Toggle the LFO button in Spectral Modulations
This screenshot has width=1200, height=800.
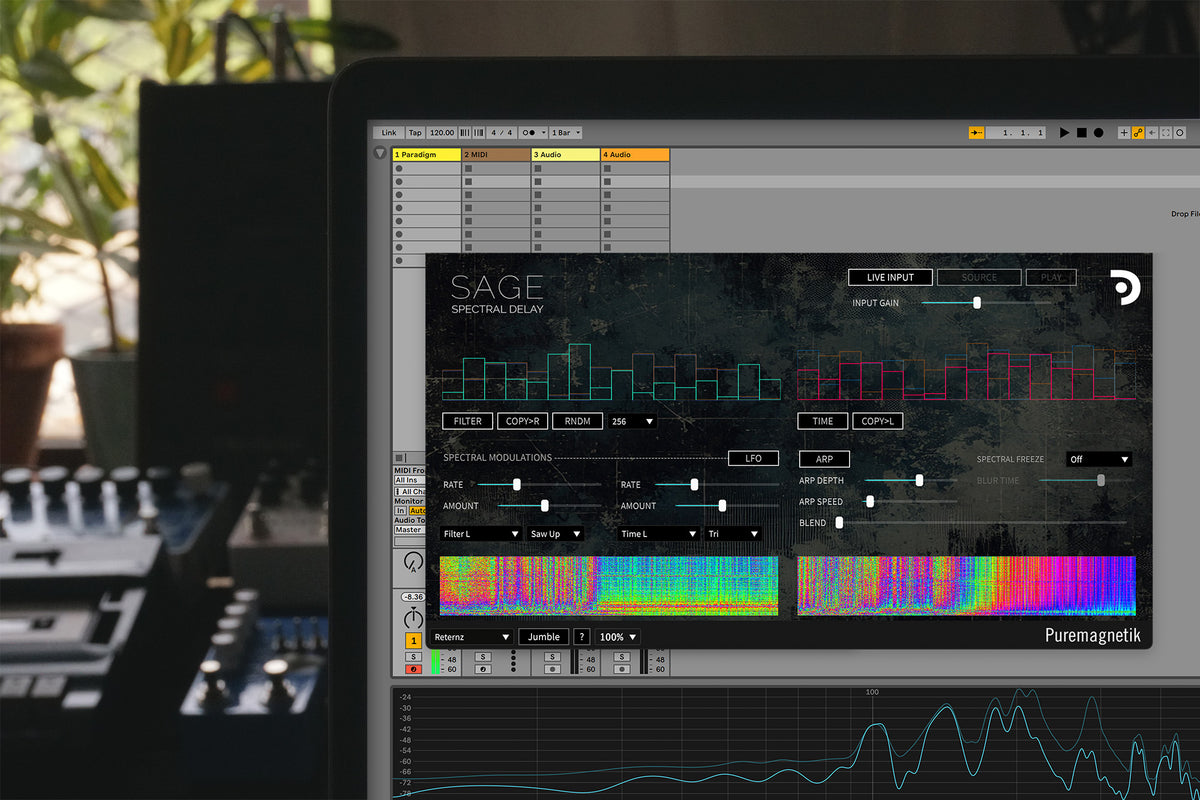click(x=753, y=458)
